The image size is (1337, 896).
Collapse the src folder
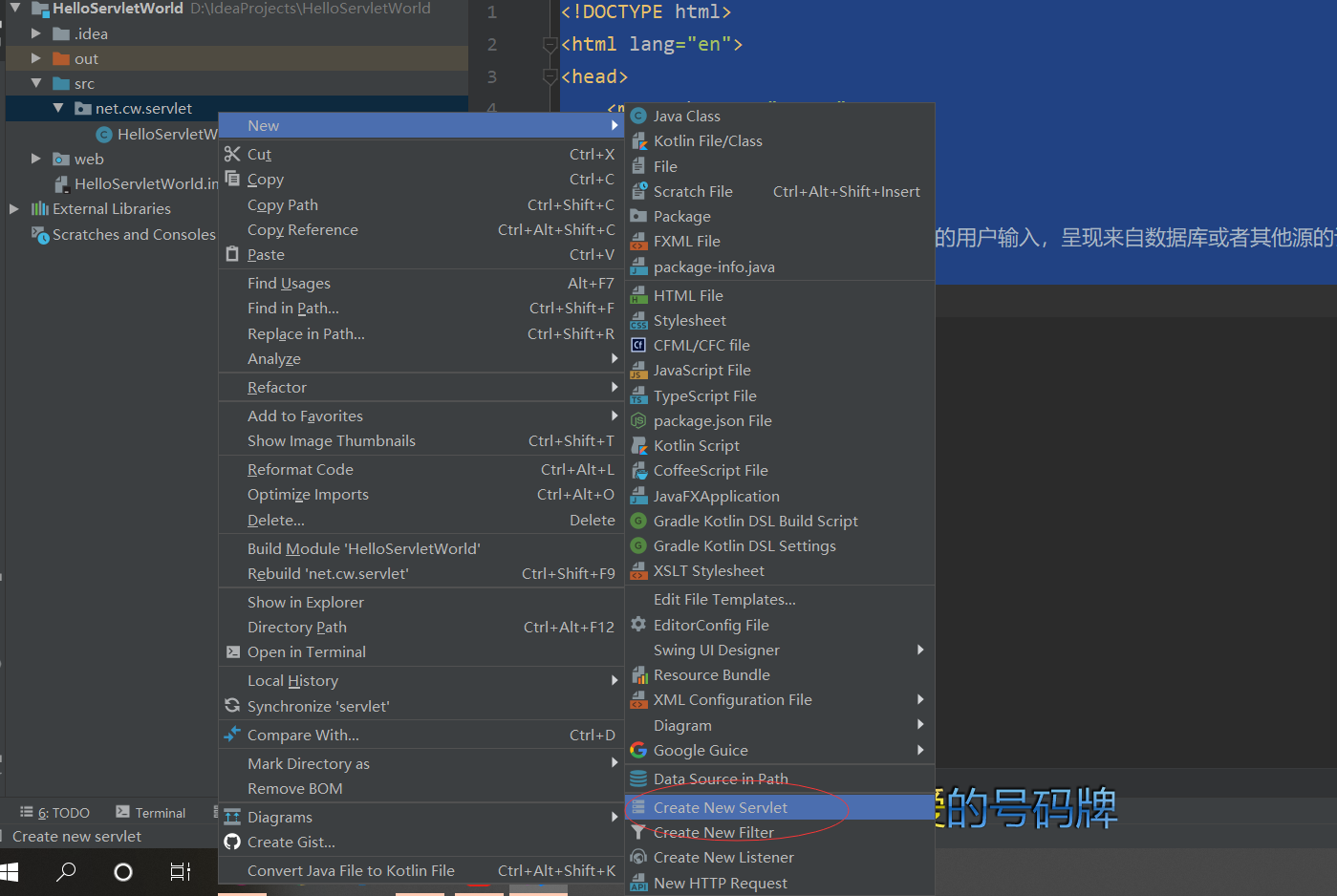coord(36,83)
